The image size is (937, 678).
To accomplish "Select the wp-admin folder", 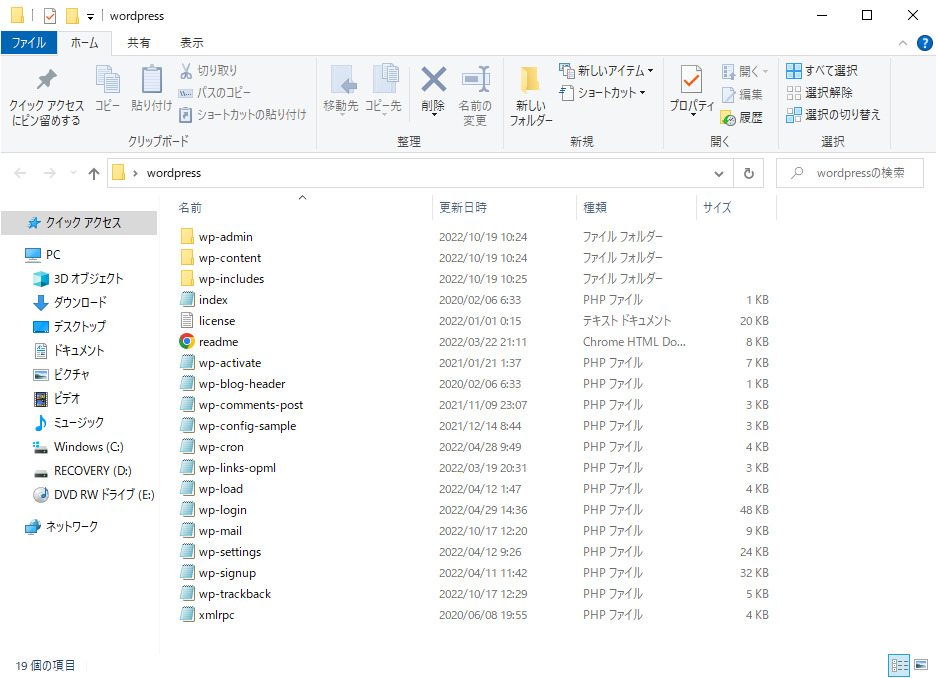I will [225, 237].
